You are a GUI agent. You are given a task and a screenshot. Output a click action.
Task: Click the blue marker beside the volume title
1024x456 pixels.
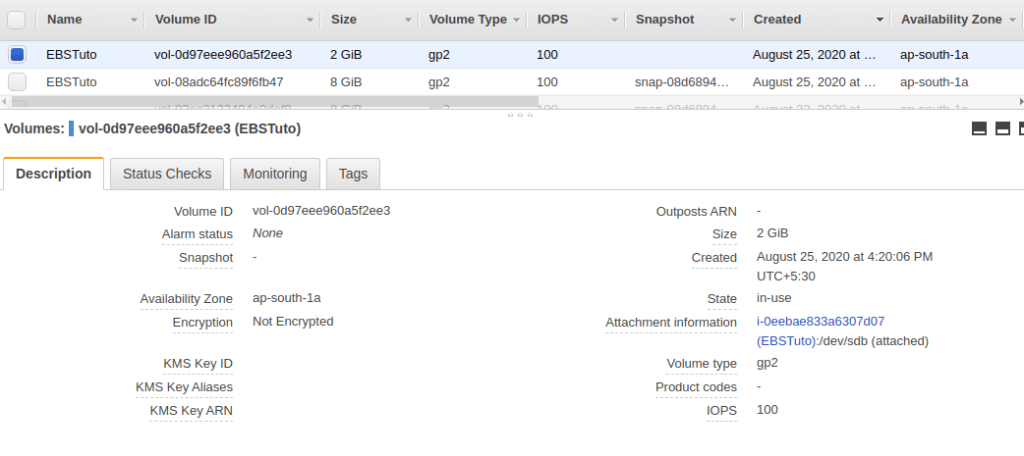(72, 129)
